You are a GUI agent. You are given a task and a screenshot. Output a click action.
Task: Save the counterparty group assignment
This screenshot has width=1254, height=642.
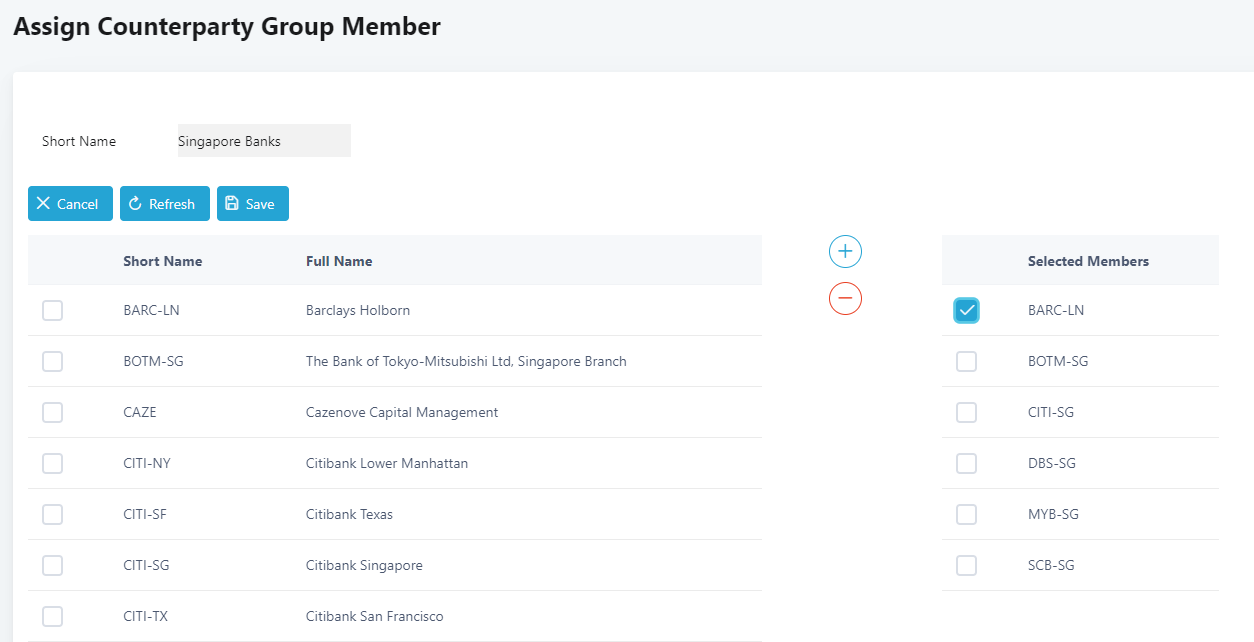[x=252, y=204]
